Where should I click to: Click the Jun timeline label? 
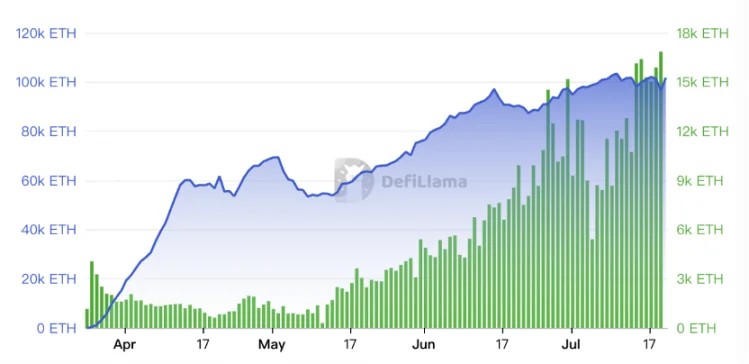(424, 344)
